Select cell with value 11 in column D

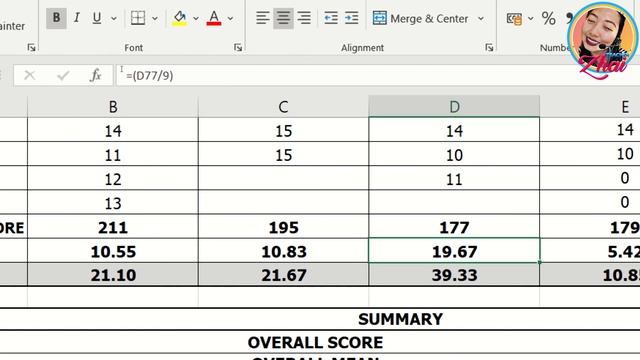pos(454,178)
